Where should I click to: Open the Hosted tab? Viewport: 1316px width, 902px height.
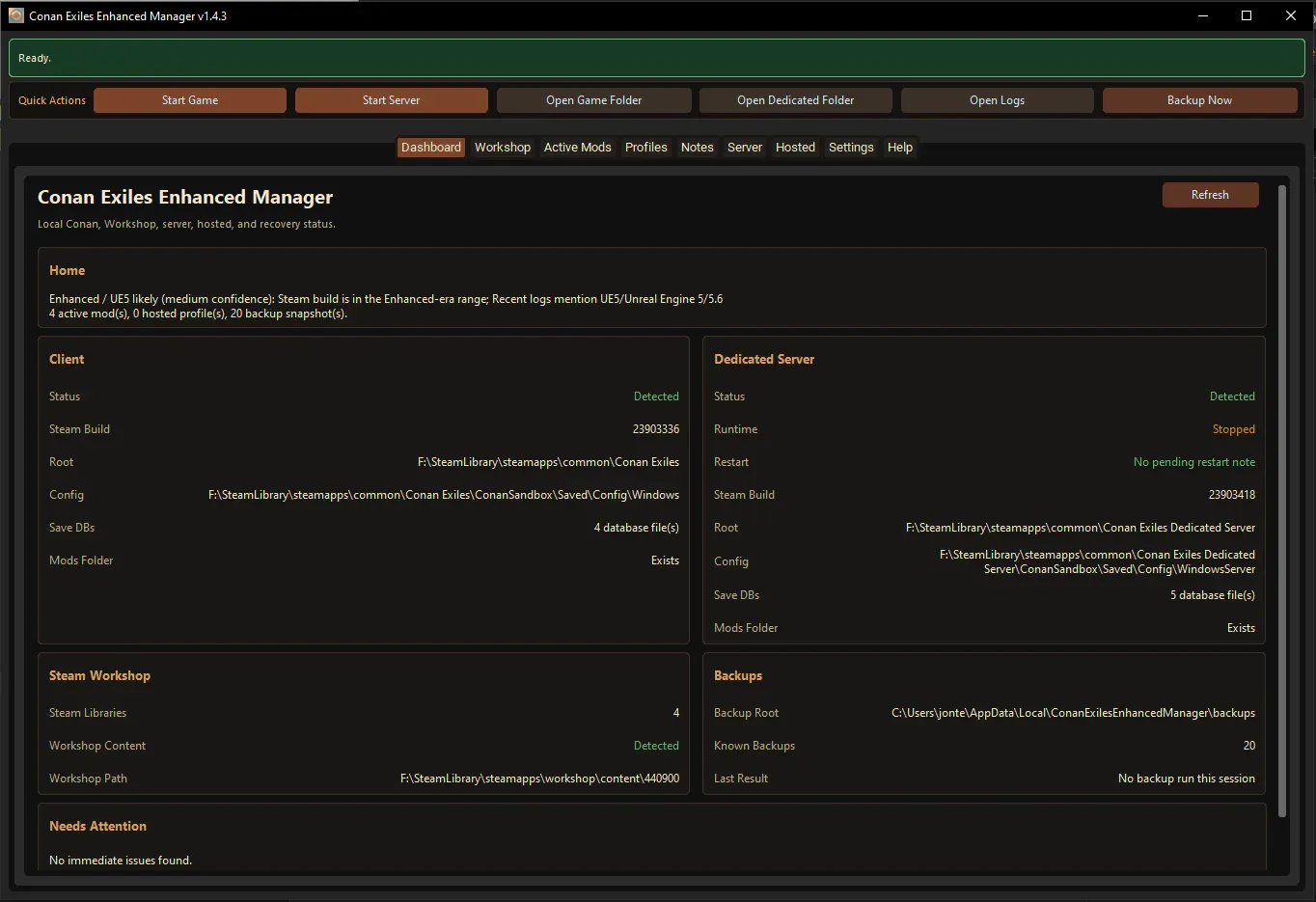[796, 148]
